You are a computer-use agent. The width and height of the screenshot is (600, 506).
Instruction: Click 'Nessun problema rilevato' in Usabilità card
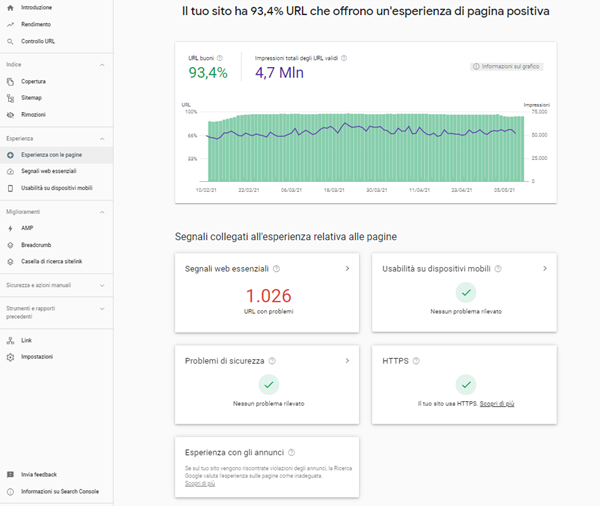point(466,312)
